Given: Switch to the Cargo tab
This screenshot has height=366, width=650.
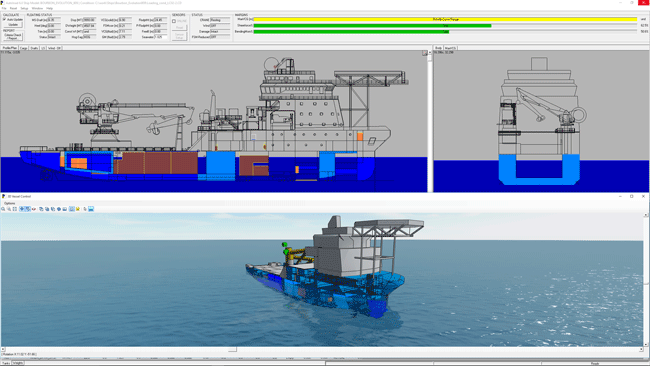Looking at the screenshot, I should pyautogui.click(x=24, y=48).
